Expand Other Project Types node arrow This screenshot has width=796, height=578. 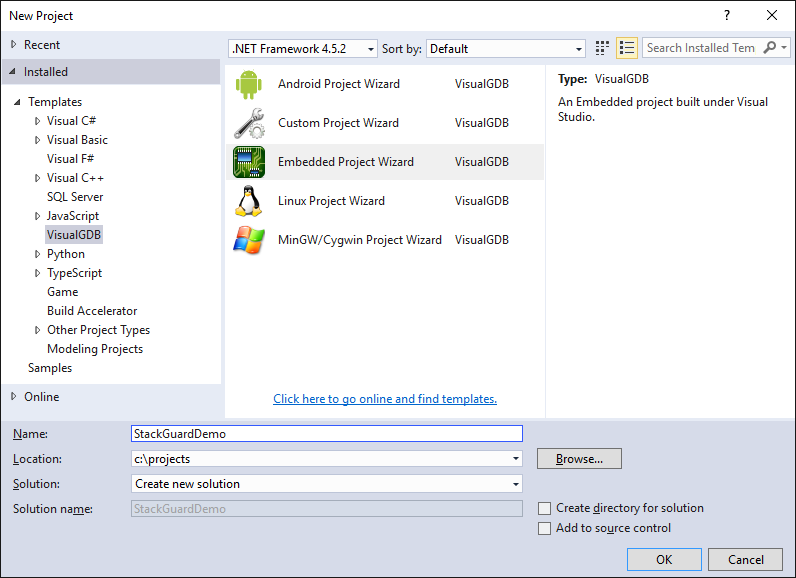(x=37, y=330)
